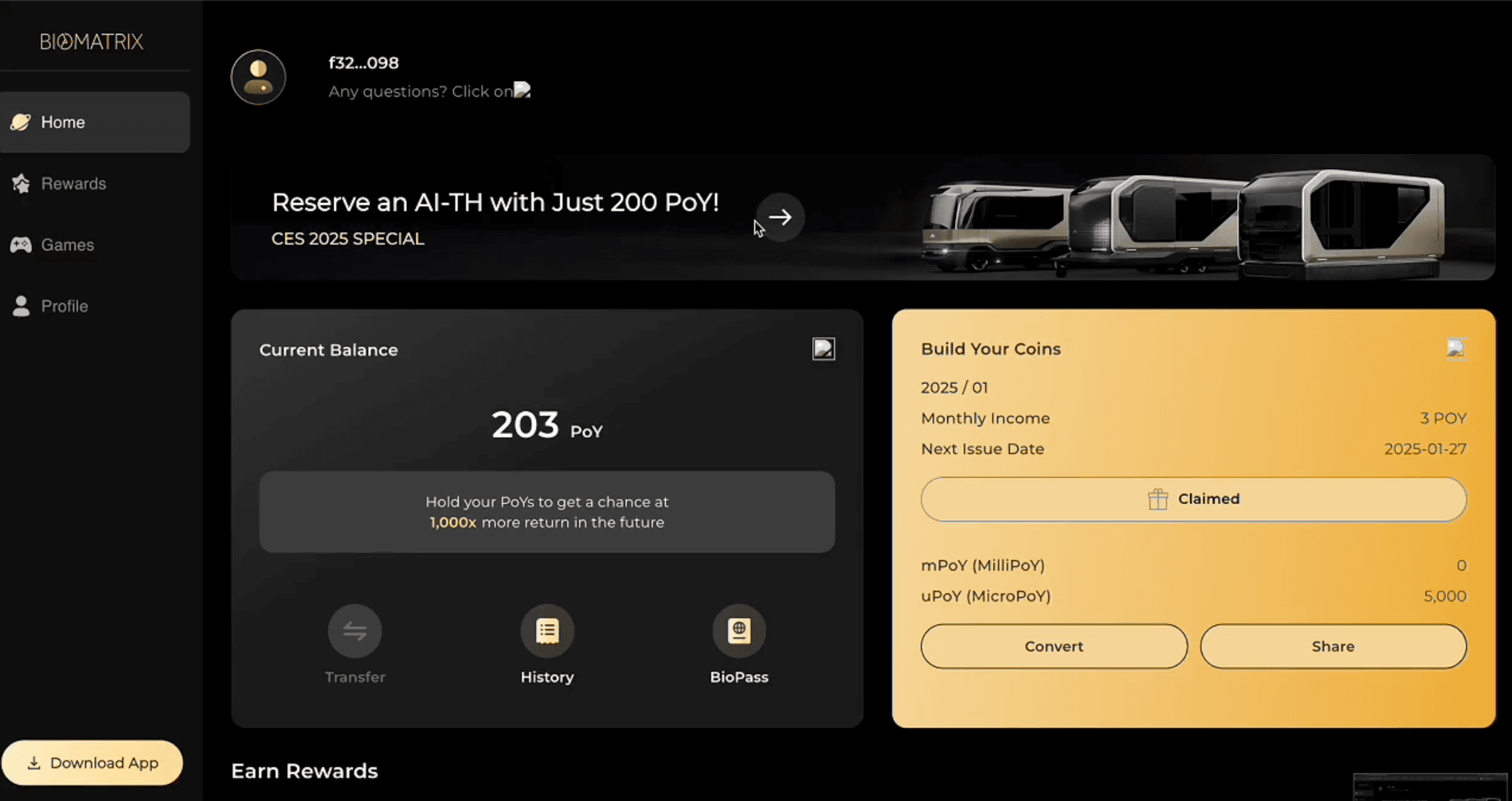Click the icon on Build Your Coins card

click(x=1456, y=348)
